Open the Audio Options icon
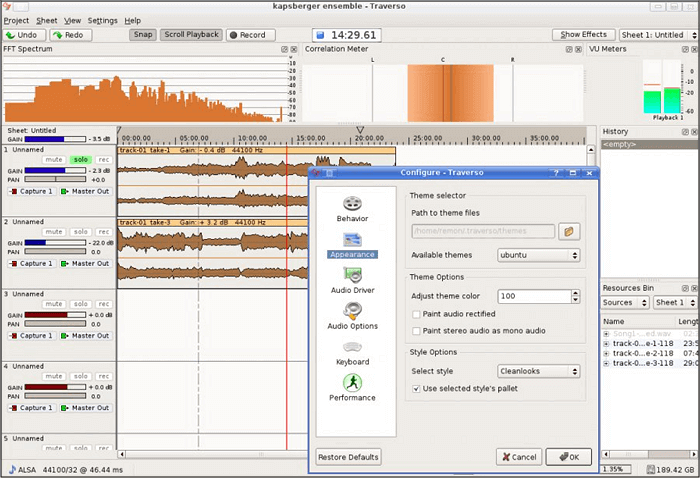Image resolution: width=700 pixels, height=478 pixels. click(352, 311)
